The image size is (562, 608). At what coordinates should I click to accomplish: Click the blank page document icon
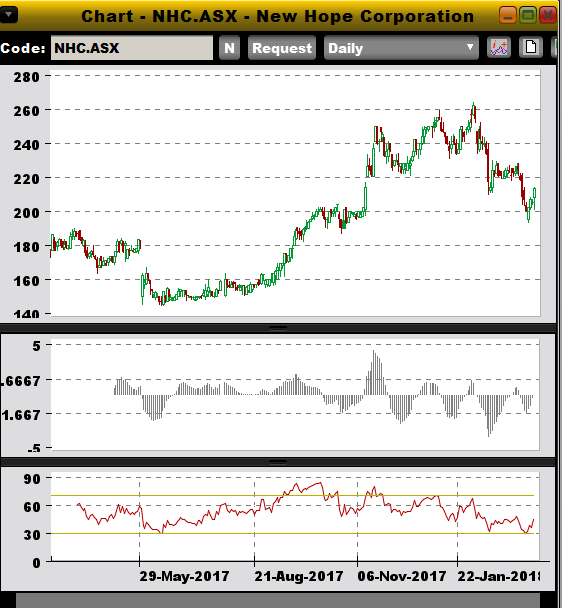531,48
